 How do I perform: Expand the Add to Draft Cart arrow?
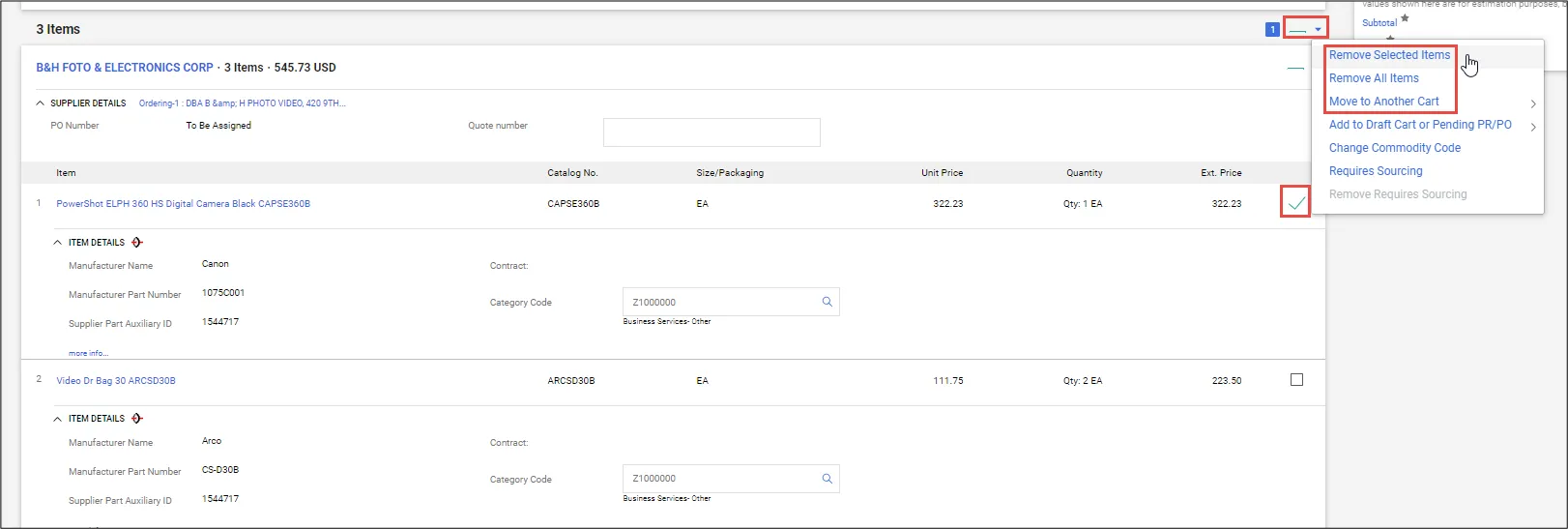point(1533,127)
